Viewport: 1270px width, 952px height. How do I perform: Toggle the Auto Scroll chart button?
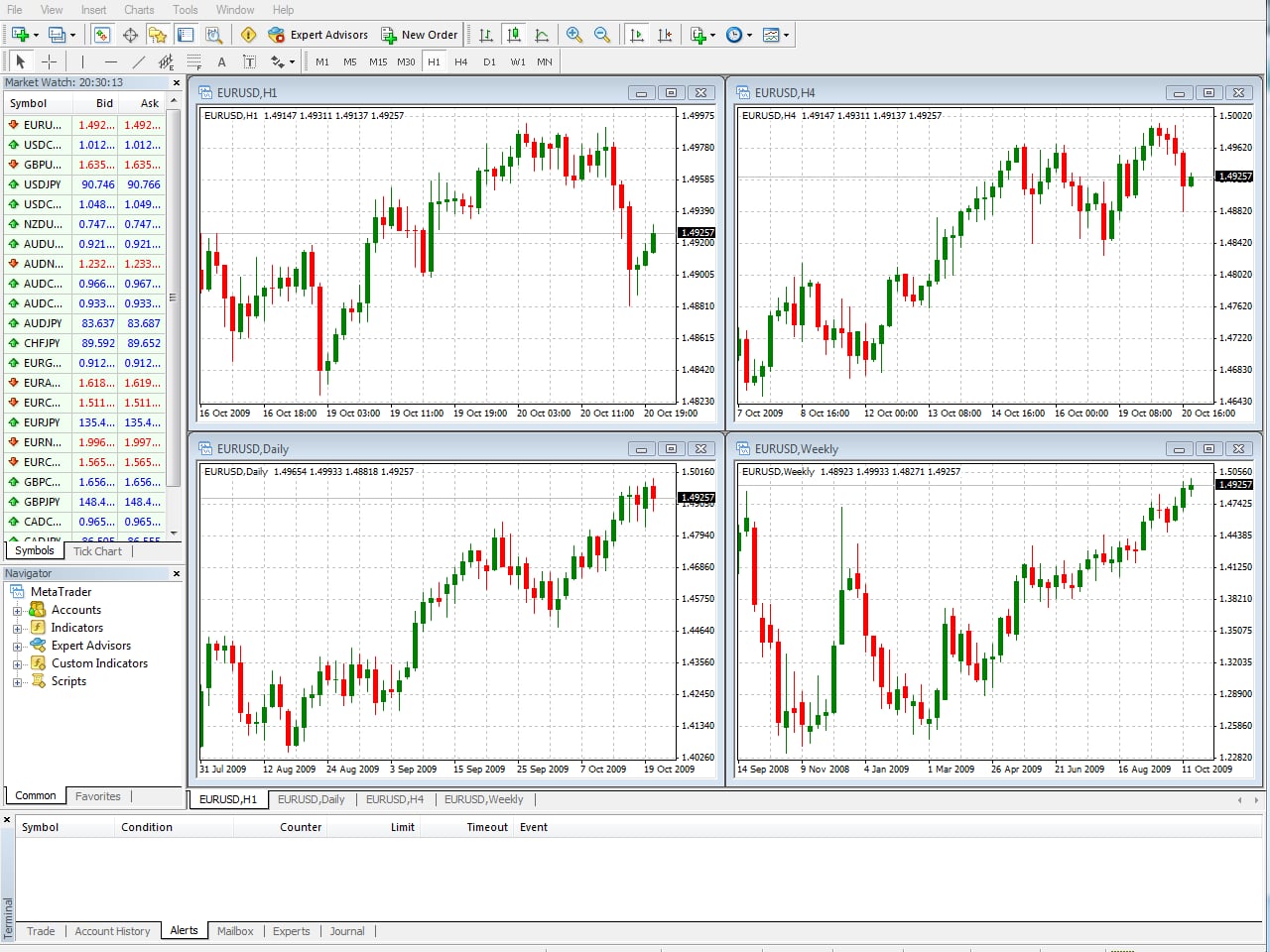click(x=637, y=35)
